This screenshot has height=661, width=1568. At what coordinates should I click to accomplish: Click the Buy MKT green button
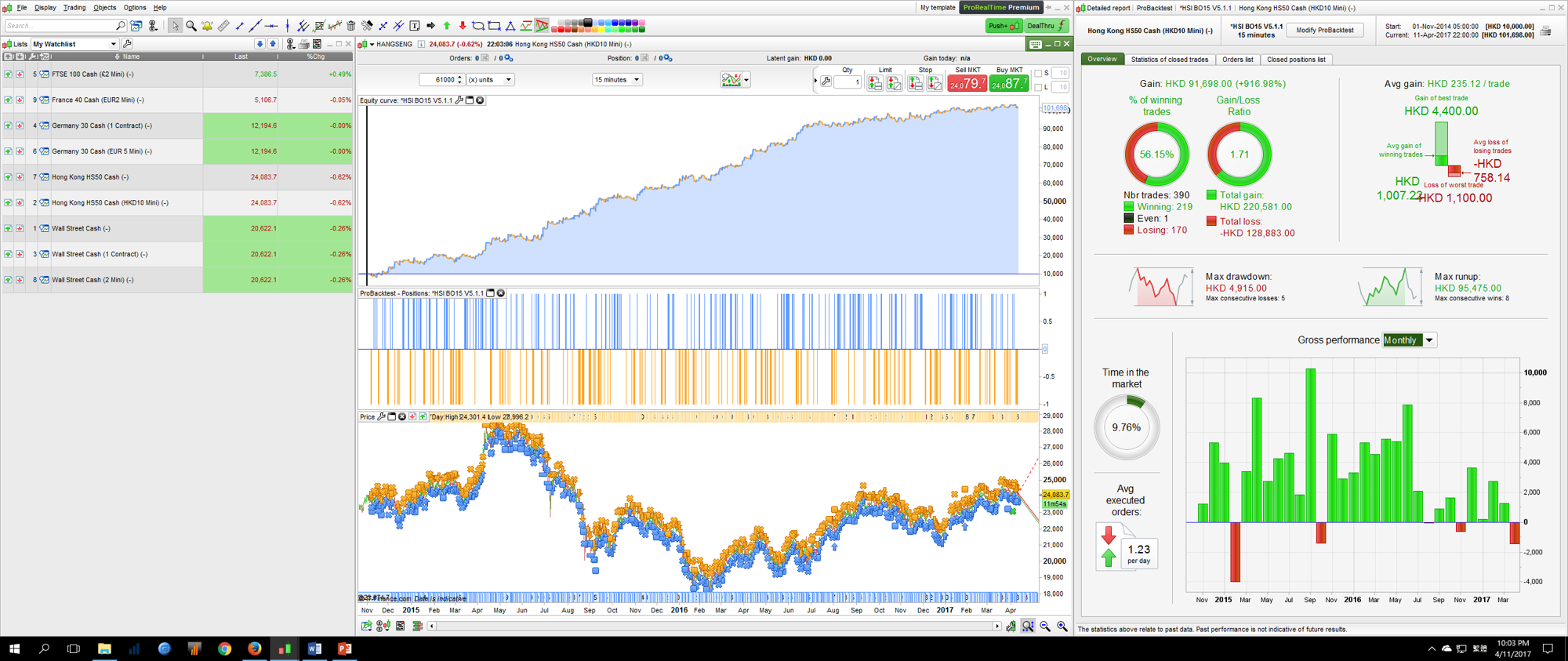click(x=1009, y=82)
